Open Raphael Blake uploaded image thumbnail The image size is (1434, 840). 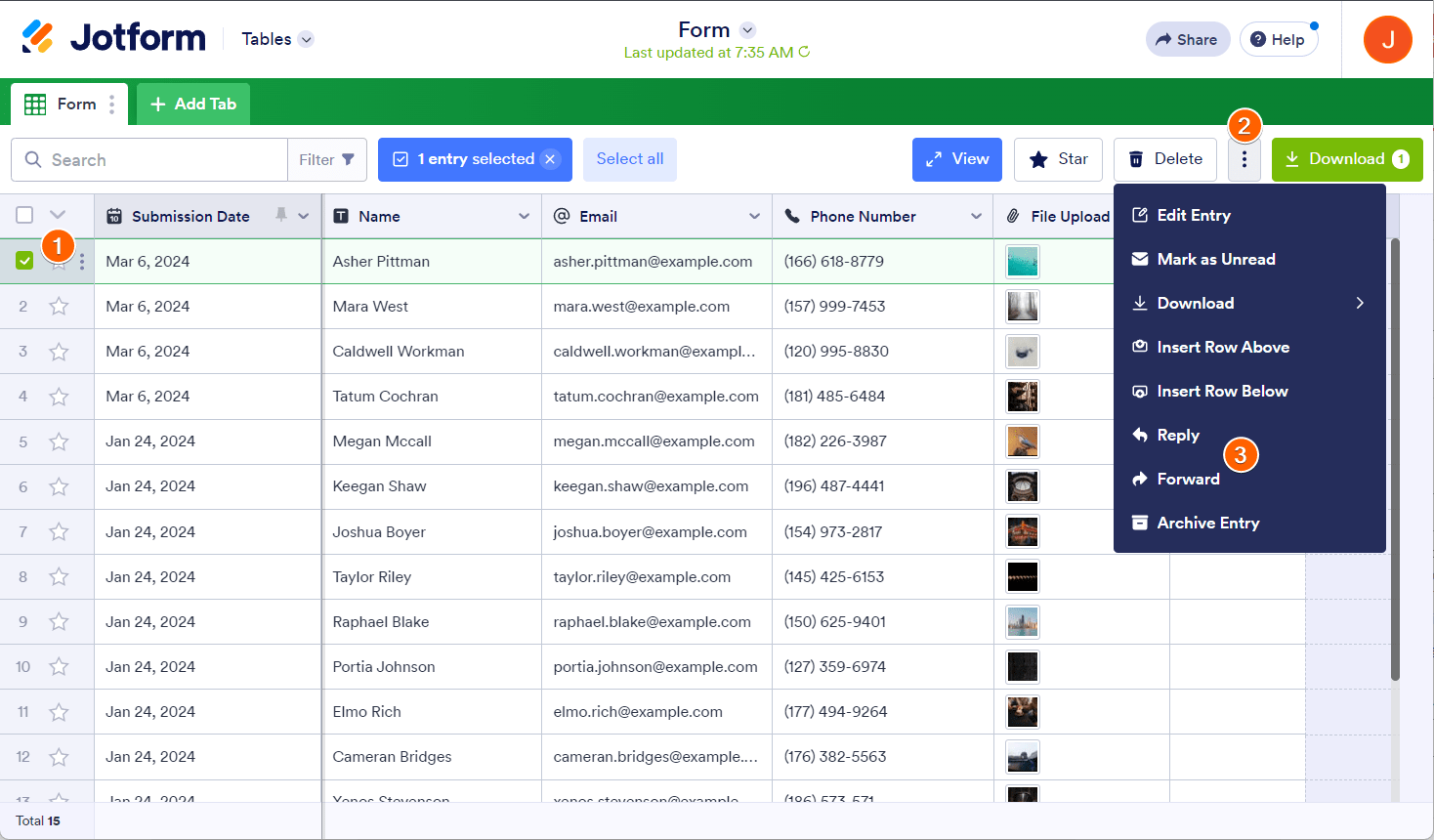pyautogui.click(x=1023, y=622)
